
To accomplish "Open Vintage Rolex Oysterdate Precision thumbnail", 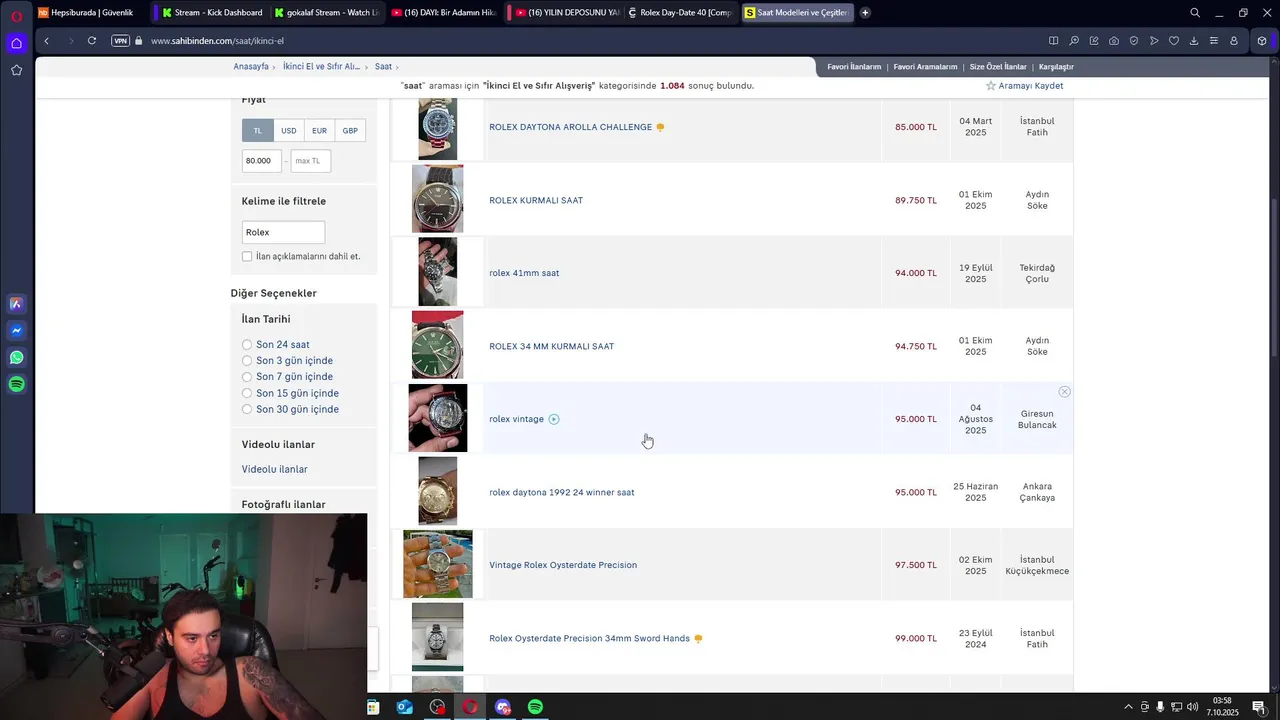I will [438, 565].
